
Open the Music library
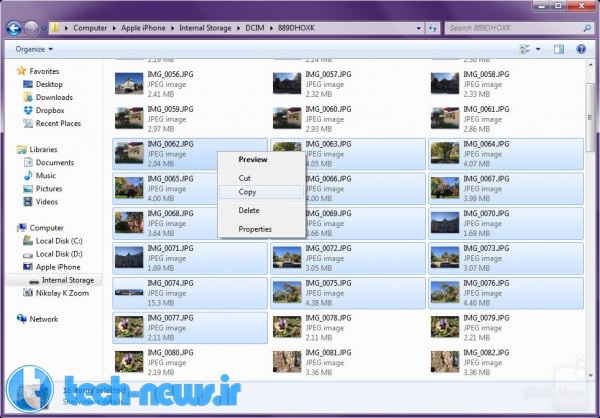coord(46,176)
